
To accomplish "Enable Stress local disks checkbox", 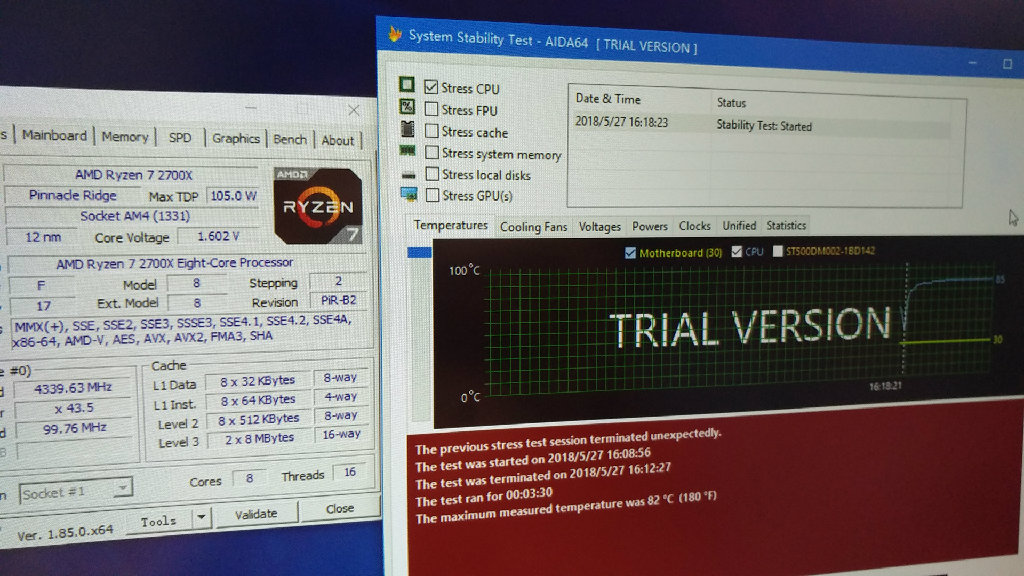I will (x=432, y=174).
